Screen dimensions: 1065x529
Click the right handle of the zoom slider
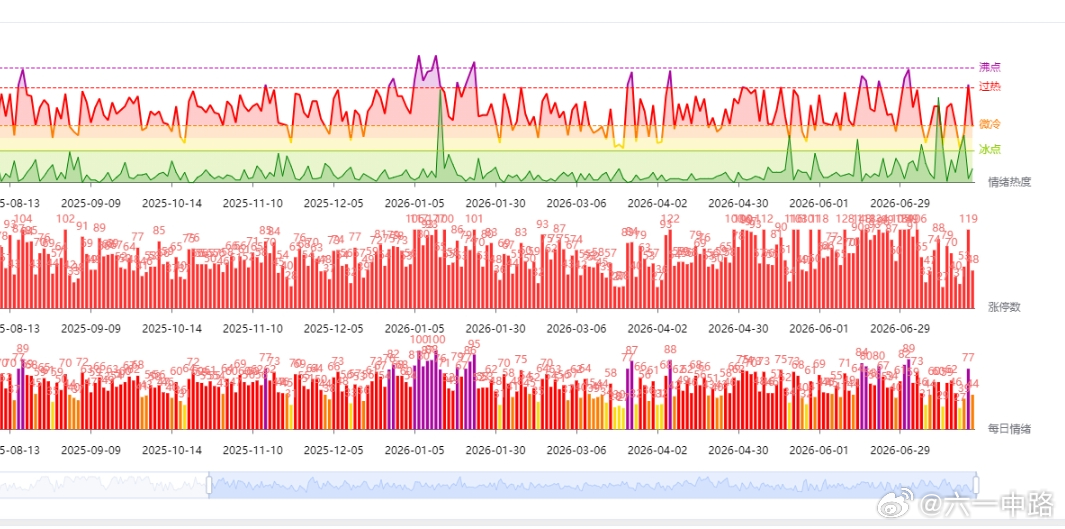[976, 485]
